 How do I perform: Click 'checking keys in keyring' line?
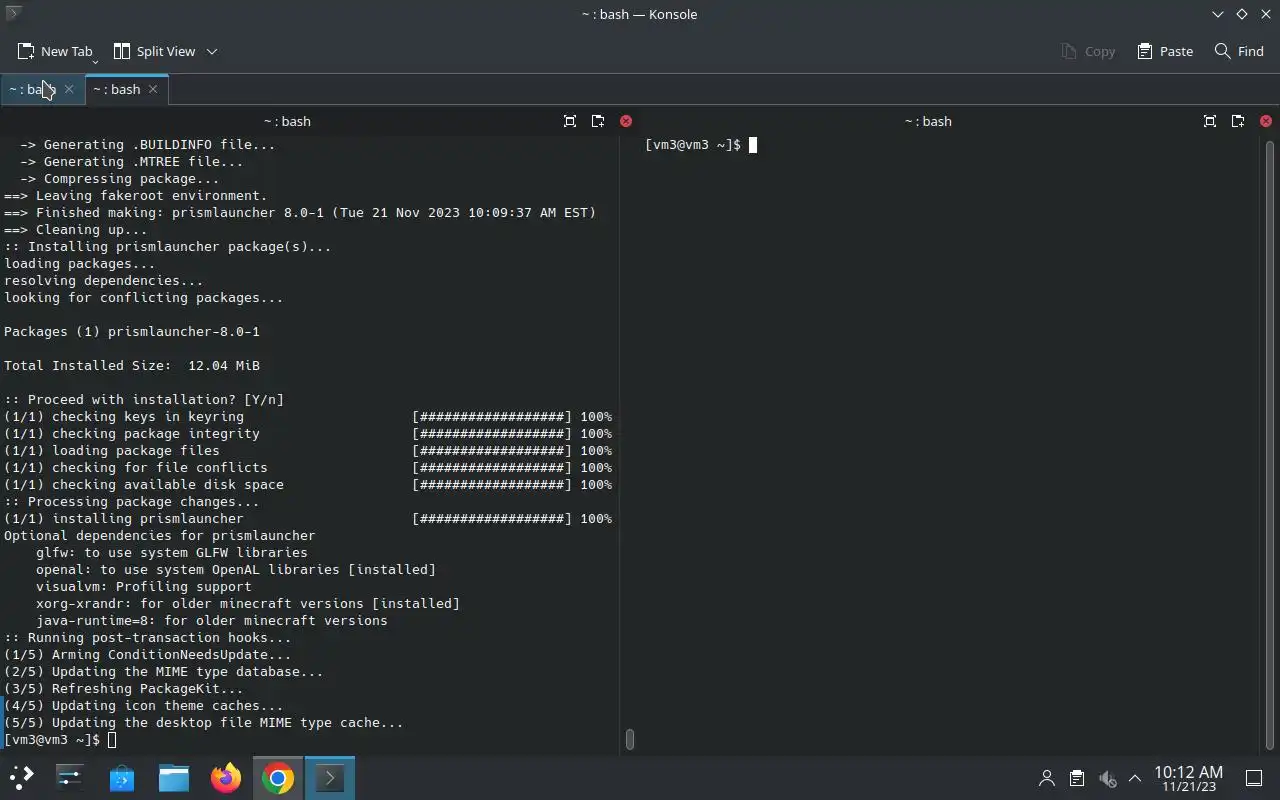tap(308, 417)
